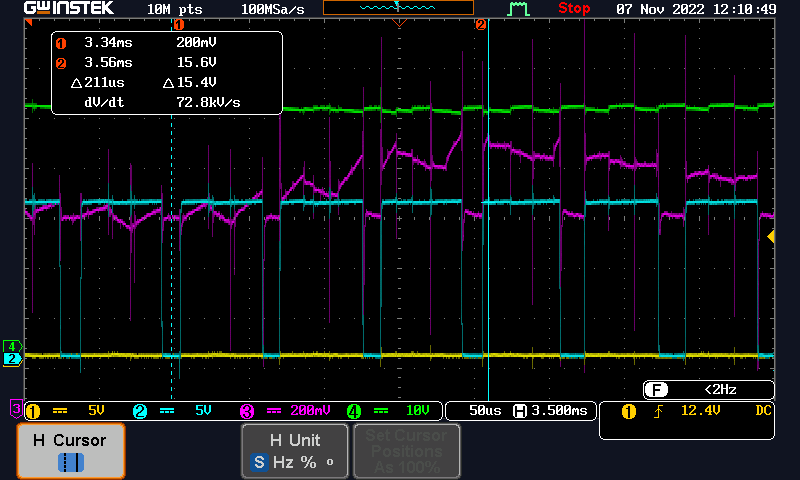Click the cursor 1 voltage 200mV value
This screenshot has height=480, width=800.
[196, 42]
